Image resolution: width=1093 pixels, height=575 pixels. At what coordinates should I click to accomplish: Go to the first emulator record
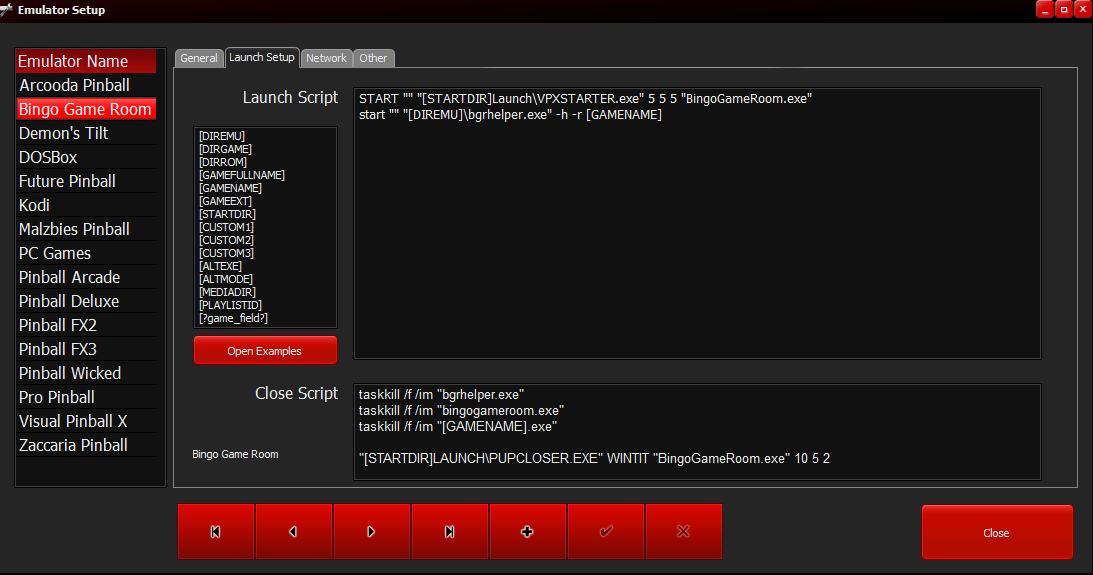click(x=216, y=532)
